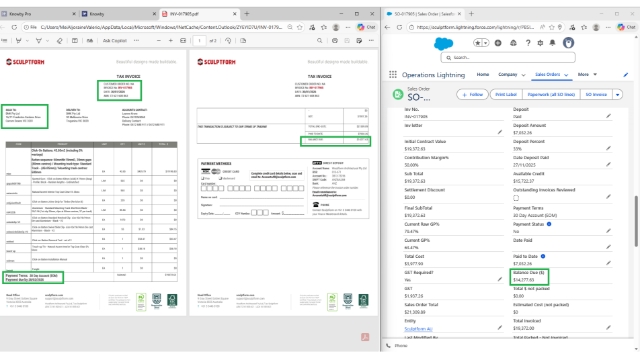Viewport: 640px width, 360px height.
Task: Expand the Company tab chevron
Action: [523, 75]
